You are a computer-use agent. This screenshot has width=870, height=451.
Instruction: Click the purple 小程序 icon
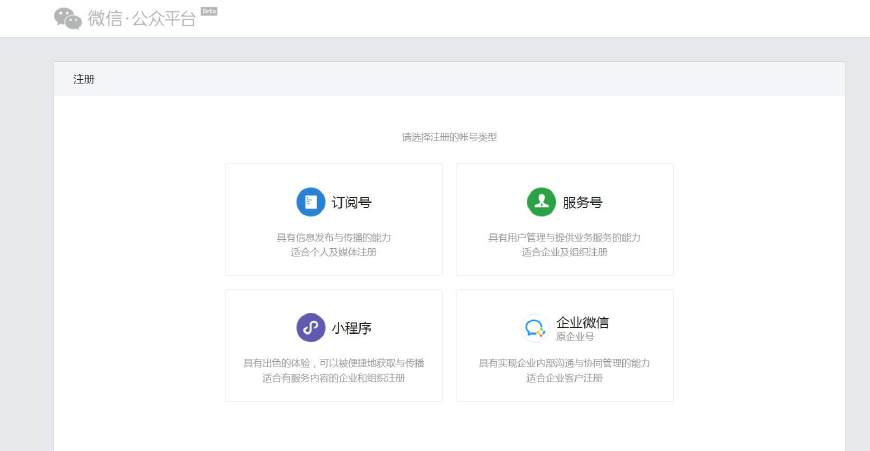311,327
